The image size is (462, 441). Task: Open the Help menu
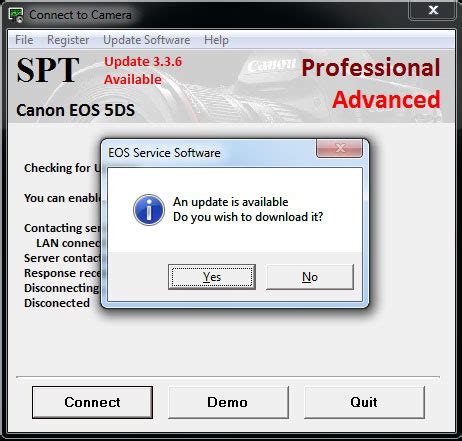(x=216, y=40)
